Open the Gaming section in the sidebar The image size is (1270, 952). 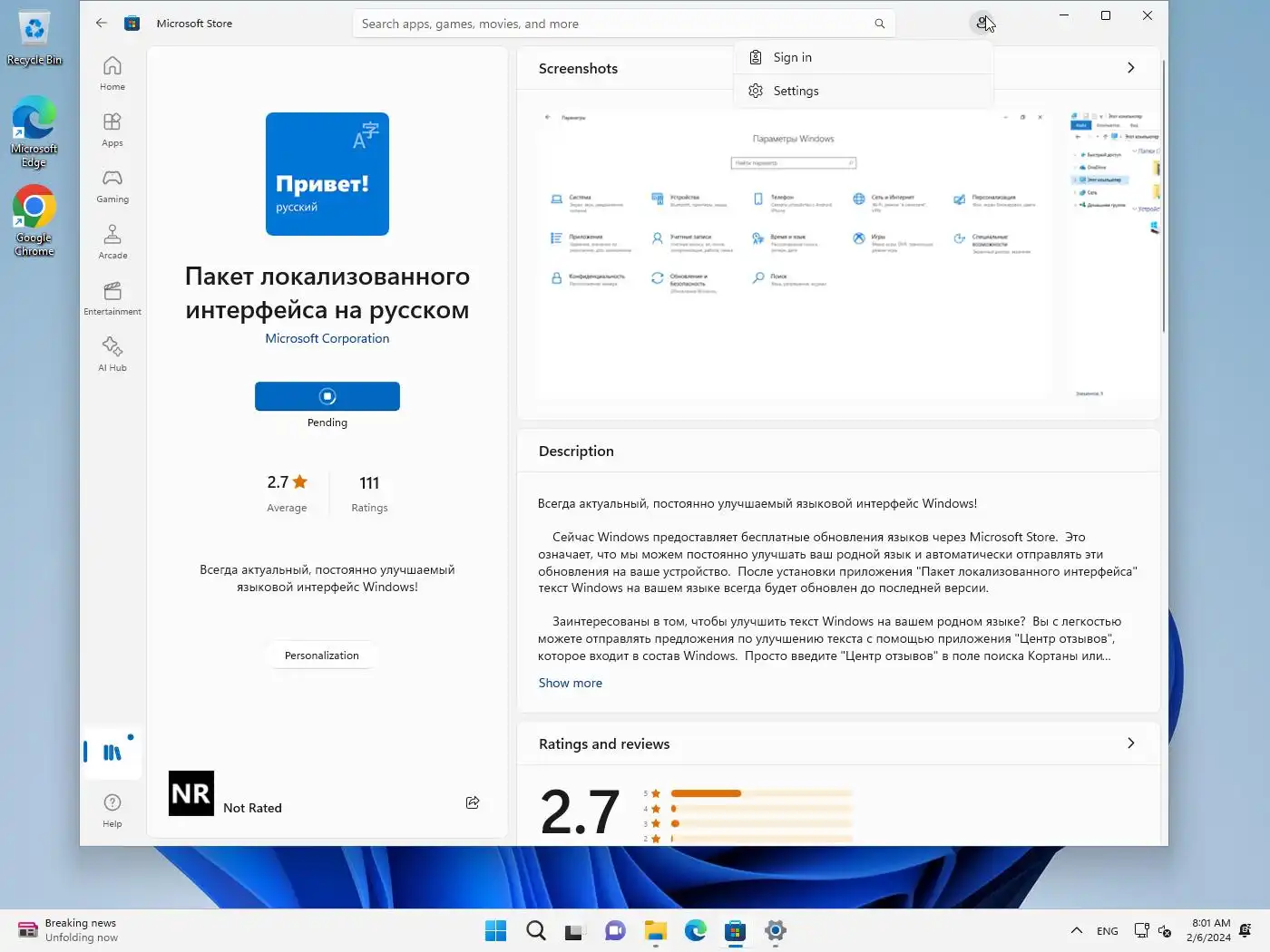(x=112, y=186)
